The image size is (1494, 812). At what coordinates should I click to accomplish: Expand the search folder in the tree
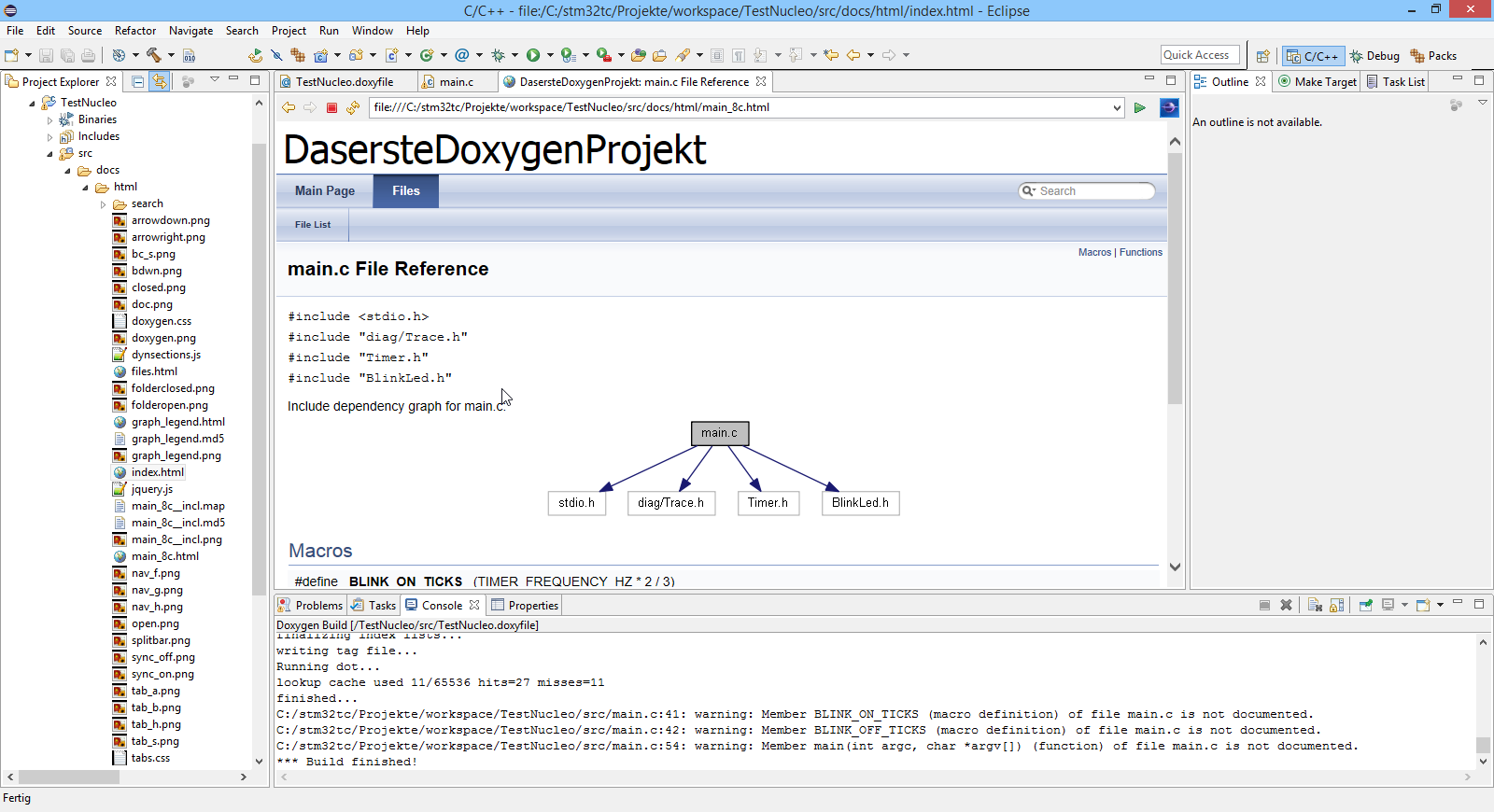click(104, 203)
